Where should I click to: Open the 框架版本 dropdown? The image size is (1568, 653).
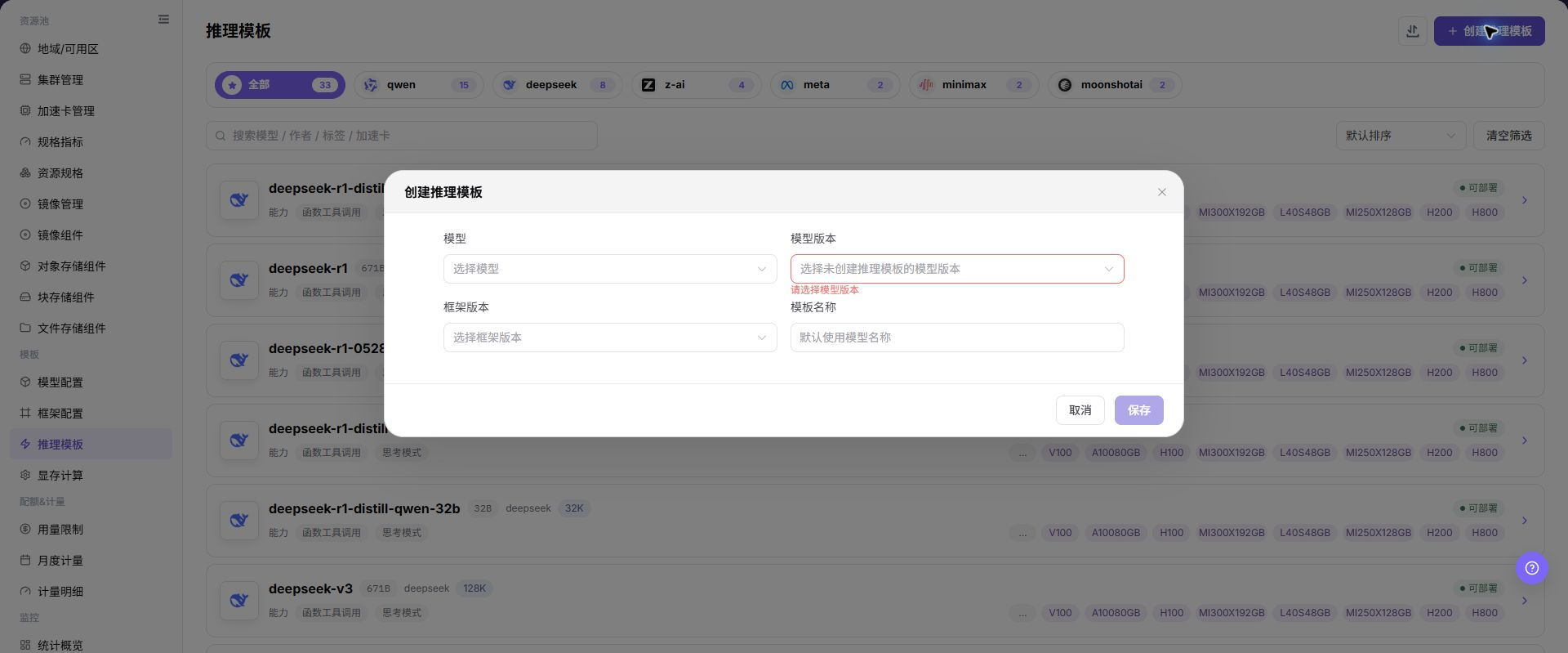tap(610, 338)
